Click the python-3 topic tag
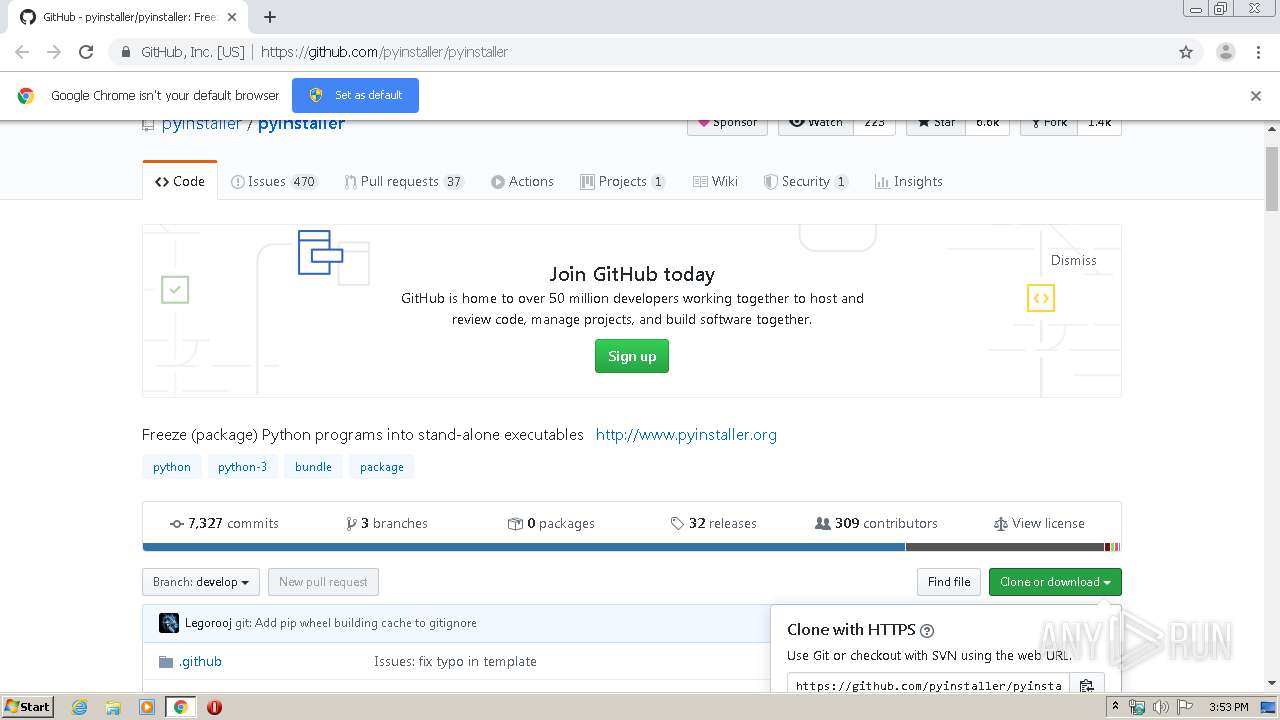 [x=242, y=467]
